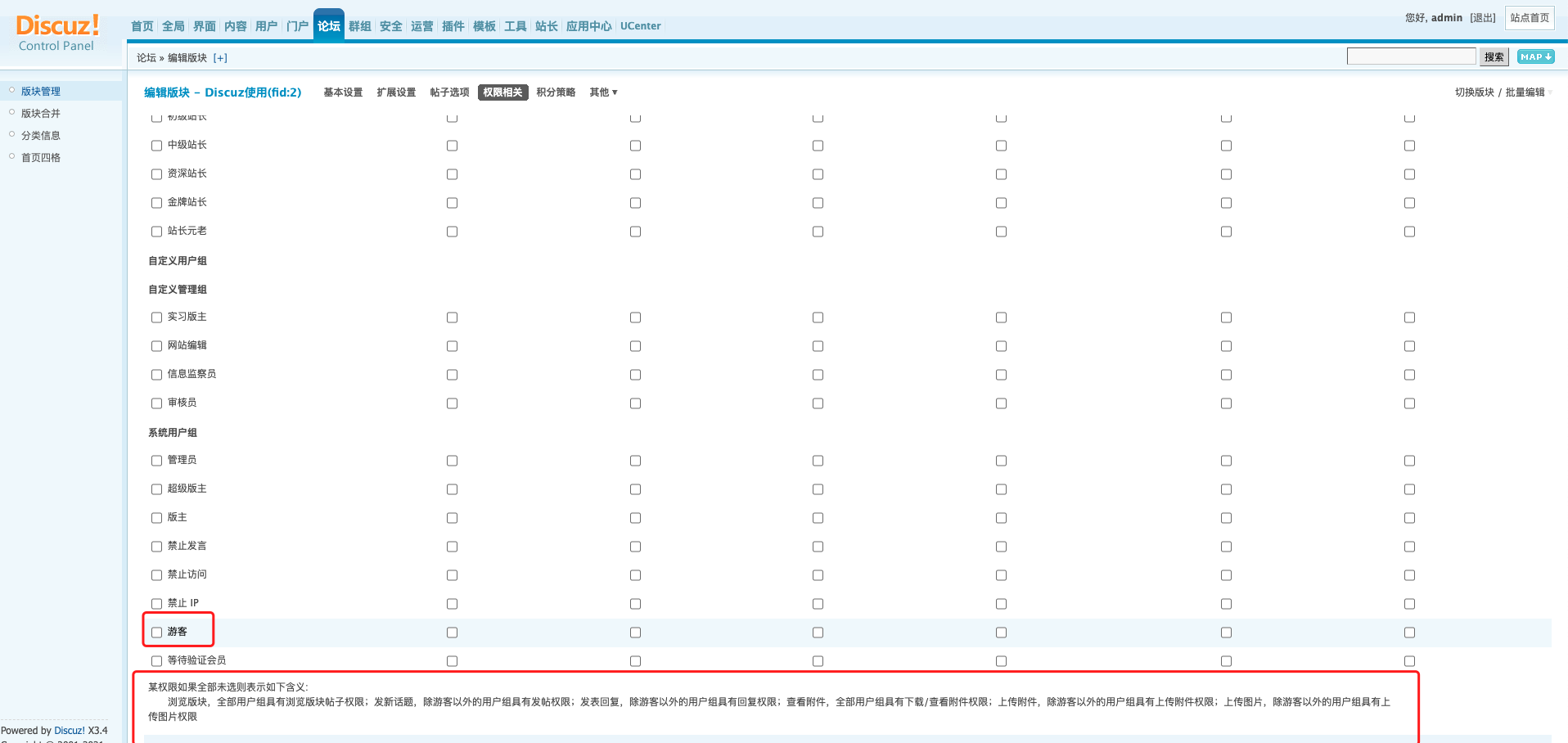Open the 批量编辑 dropdown arrow

pos(1550,92)
